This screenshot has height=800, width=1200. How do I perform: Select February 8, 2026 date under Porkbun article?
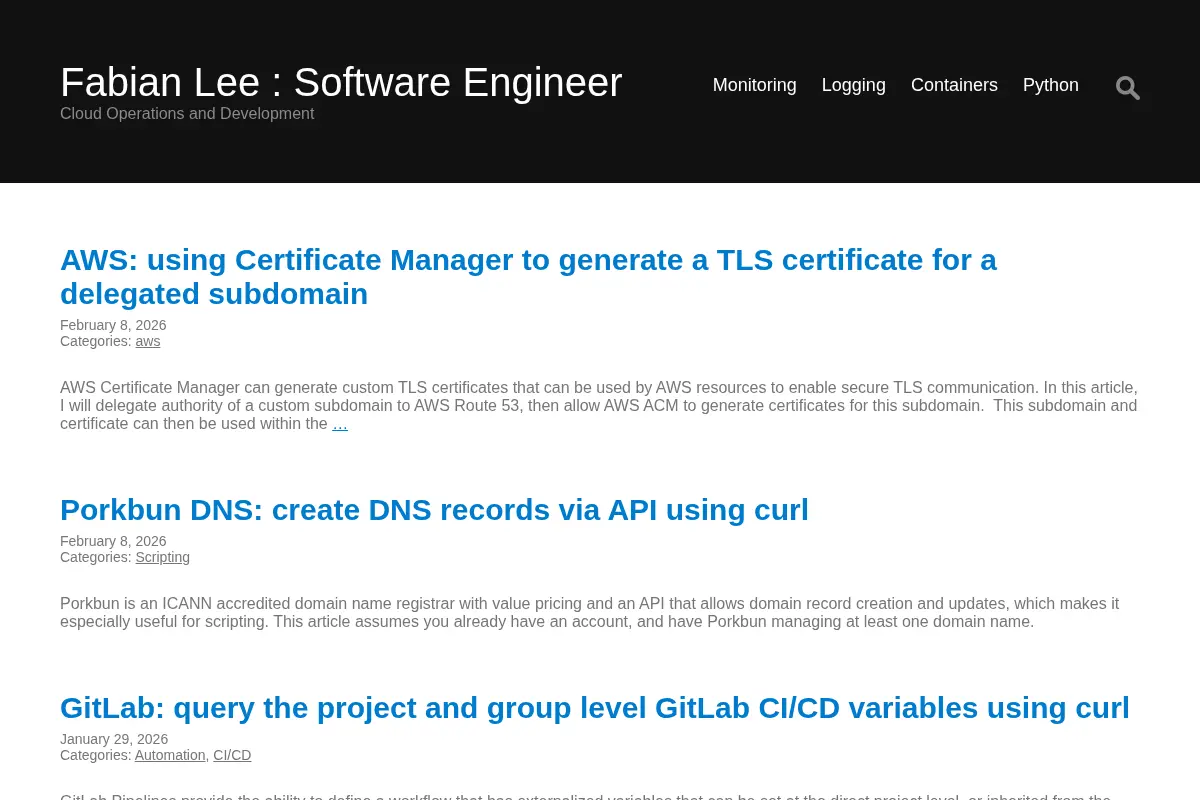pyautogui.click(x=113, y=541)
